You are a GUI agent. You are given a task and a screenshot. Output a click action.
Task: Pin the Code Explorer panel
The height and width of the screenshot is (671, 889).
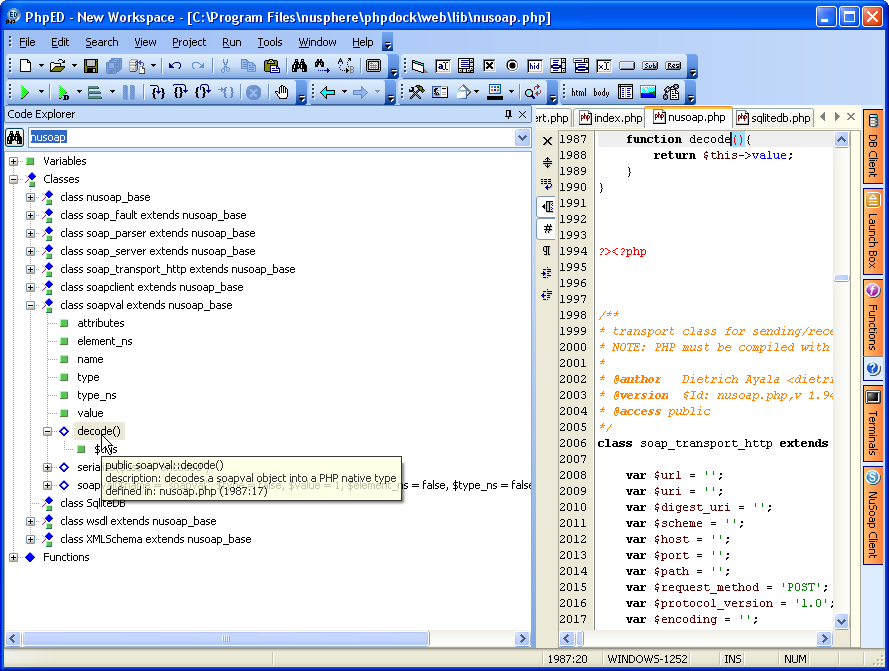(508, 114)
